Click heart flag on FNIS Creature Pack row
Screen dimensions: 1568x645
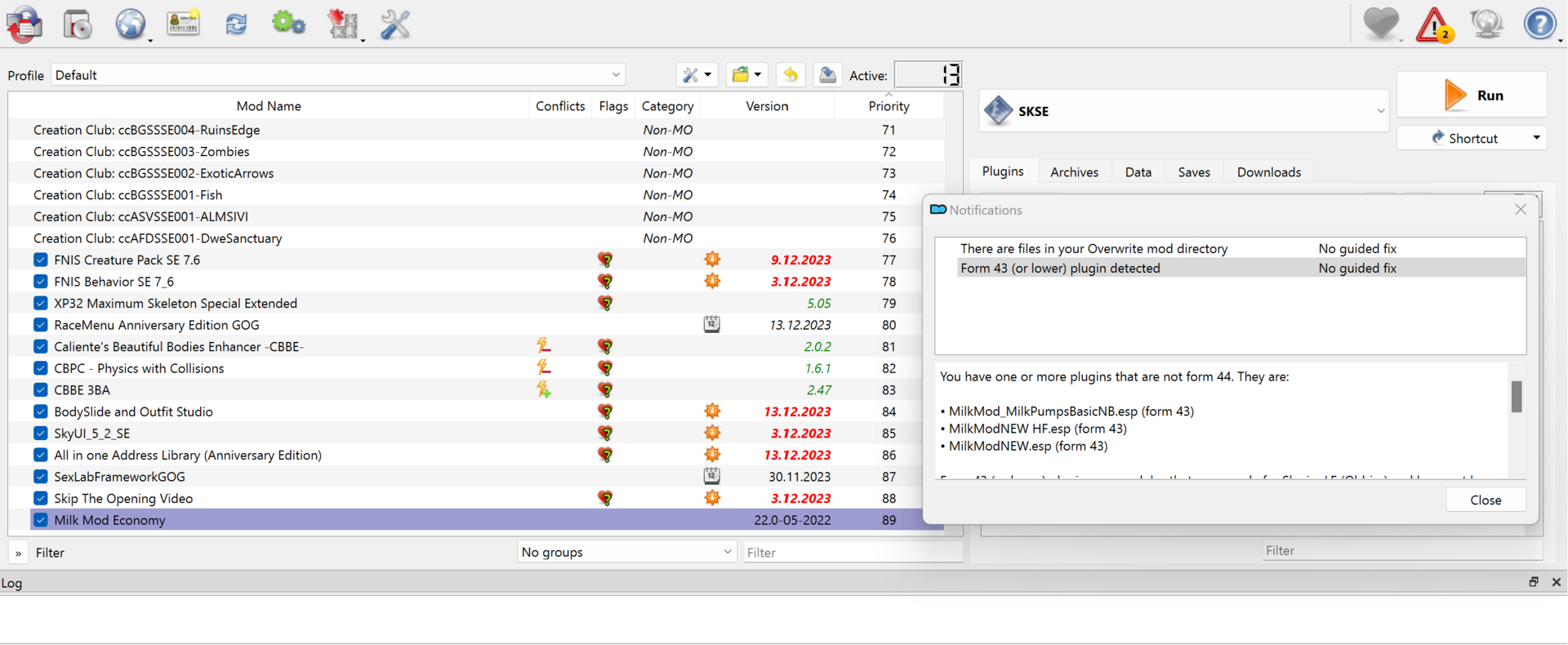(605, 260)
